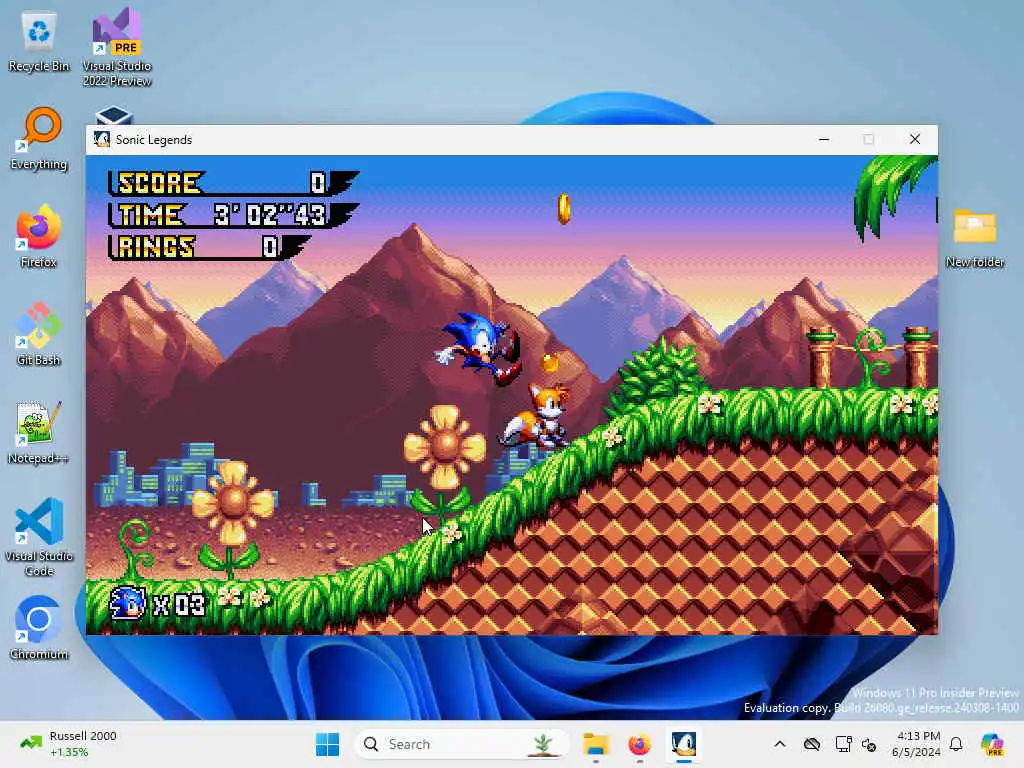Image resolution: width=1024 pixels, height=768 pixels.
Task: Click Tails character on the hillside
Action: point(536,416)
